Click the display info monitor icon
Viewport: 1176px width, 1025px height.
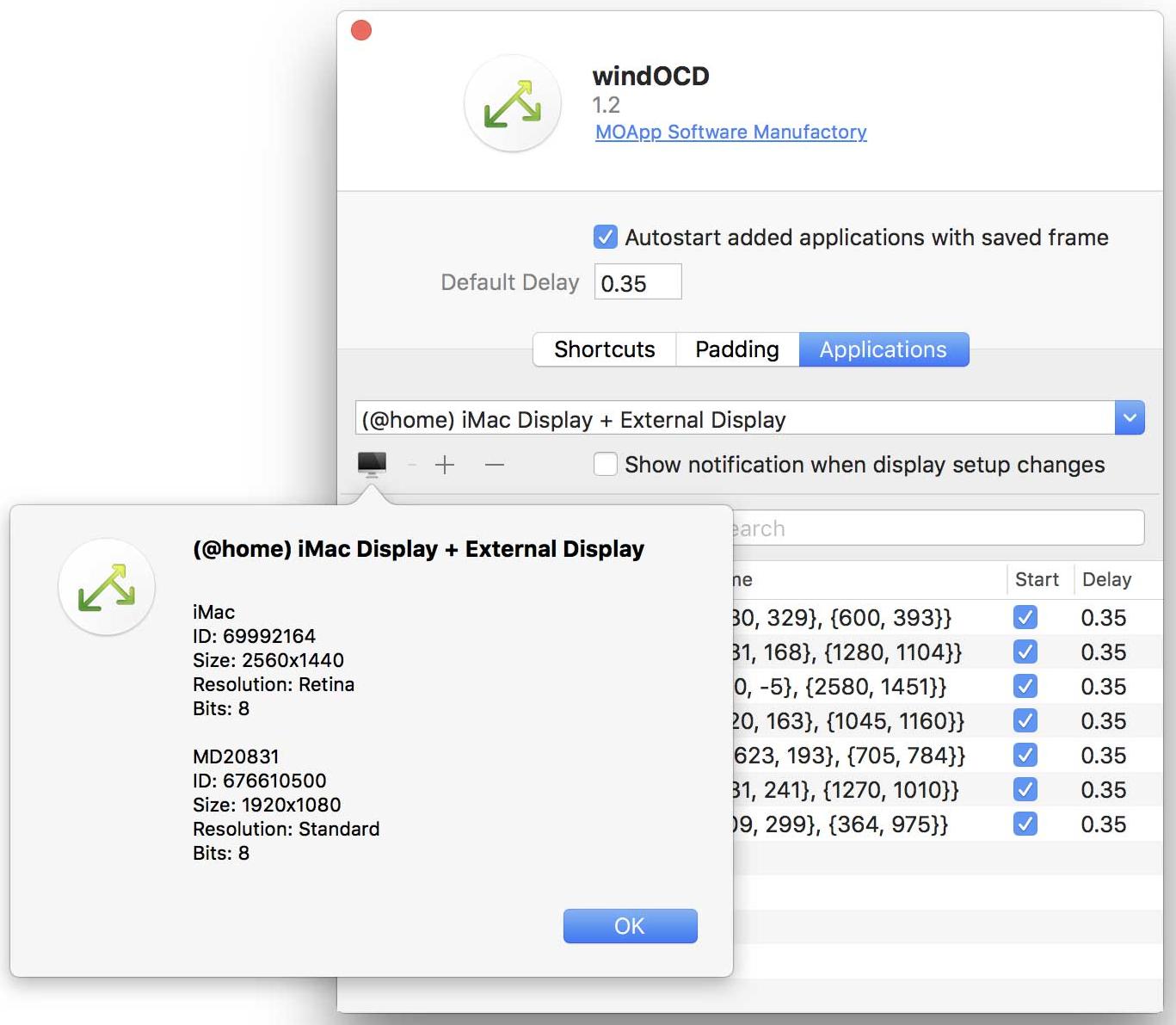pyautogui.click(x=372, y=465)
